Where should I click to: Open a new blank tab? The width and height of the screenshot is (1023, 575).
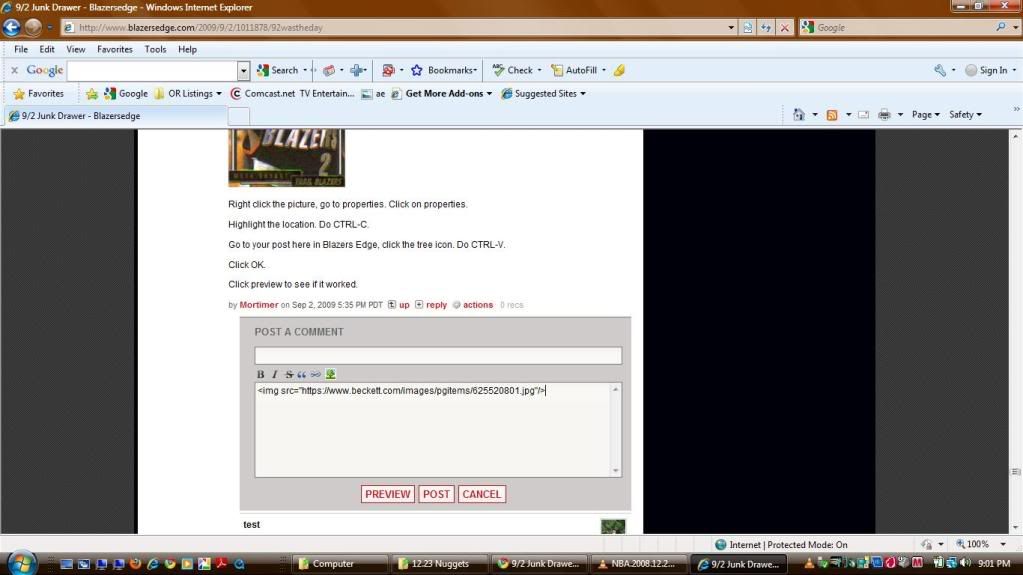point(239,117)
